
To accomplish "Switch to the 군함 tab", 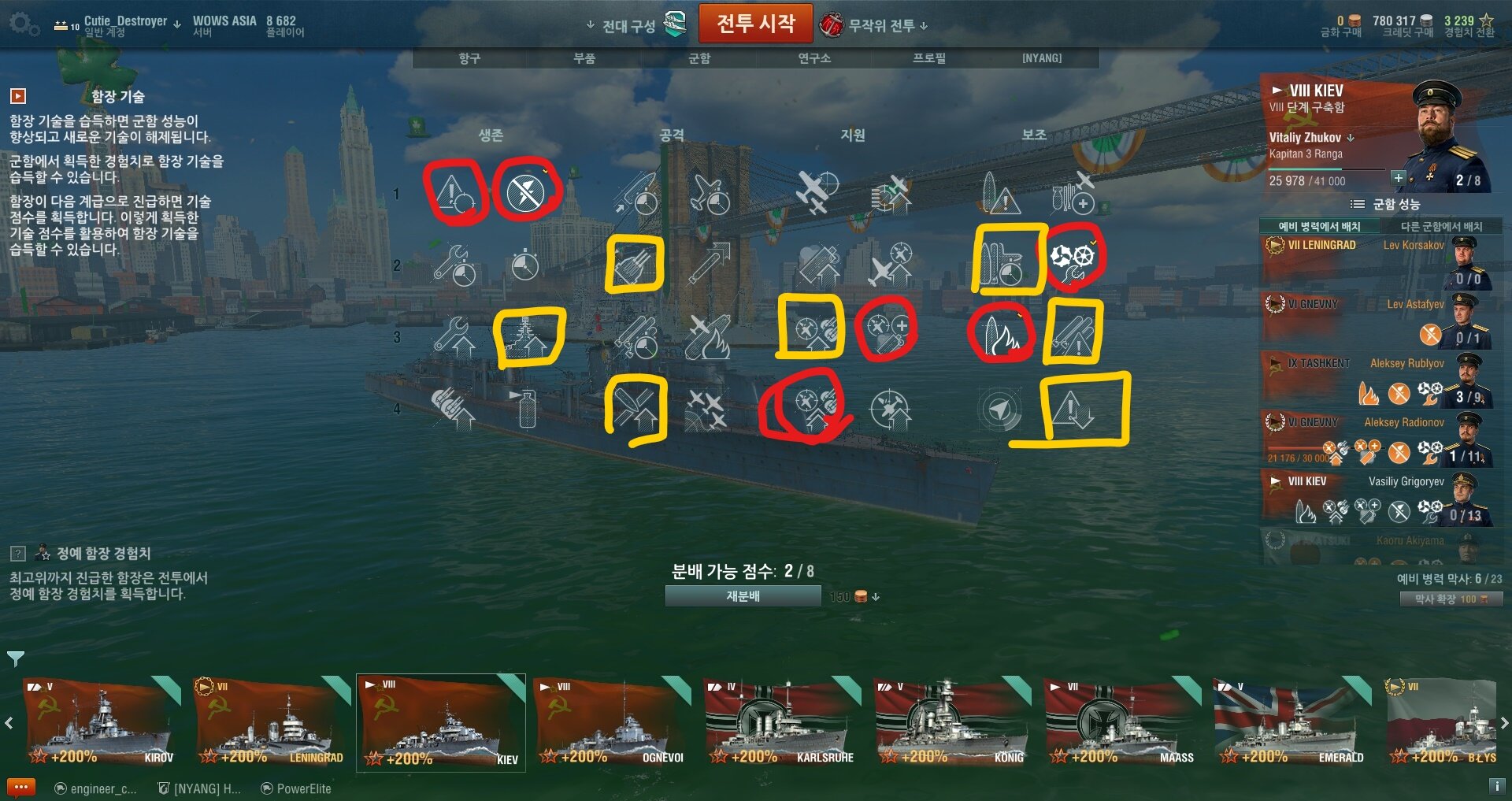I will pyautogui.click(x=699, y=58).
